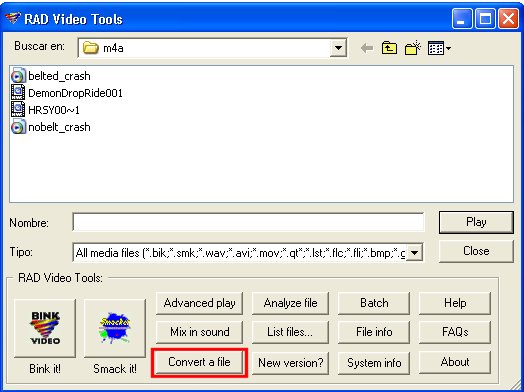Select the DemonDropRide001 file name
524x392 pixels.
point(76,93)
